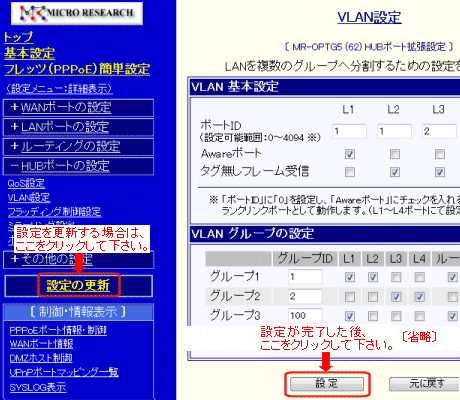The image size is (460, 400).
Task: Open 基本設定 menu item
Action: point(29,53)
